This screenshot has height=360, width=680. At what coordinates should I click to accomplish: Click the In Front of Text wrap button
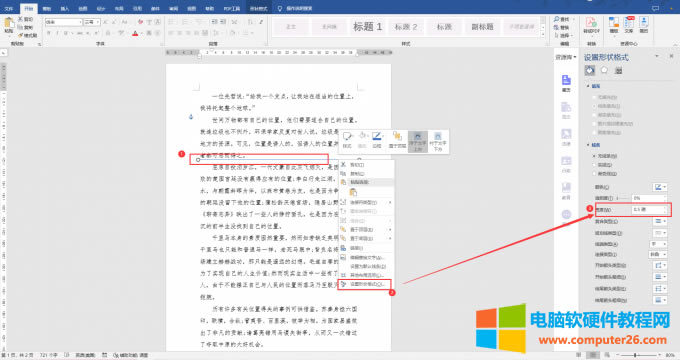point(418,141)
